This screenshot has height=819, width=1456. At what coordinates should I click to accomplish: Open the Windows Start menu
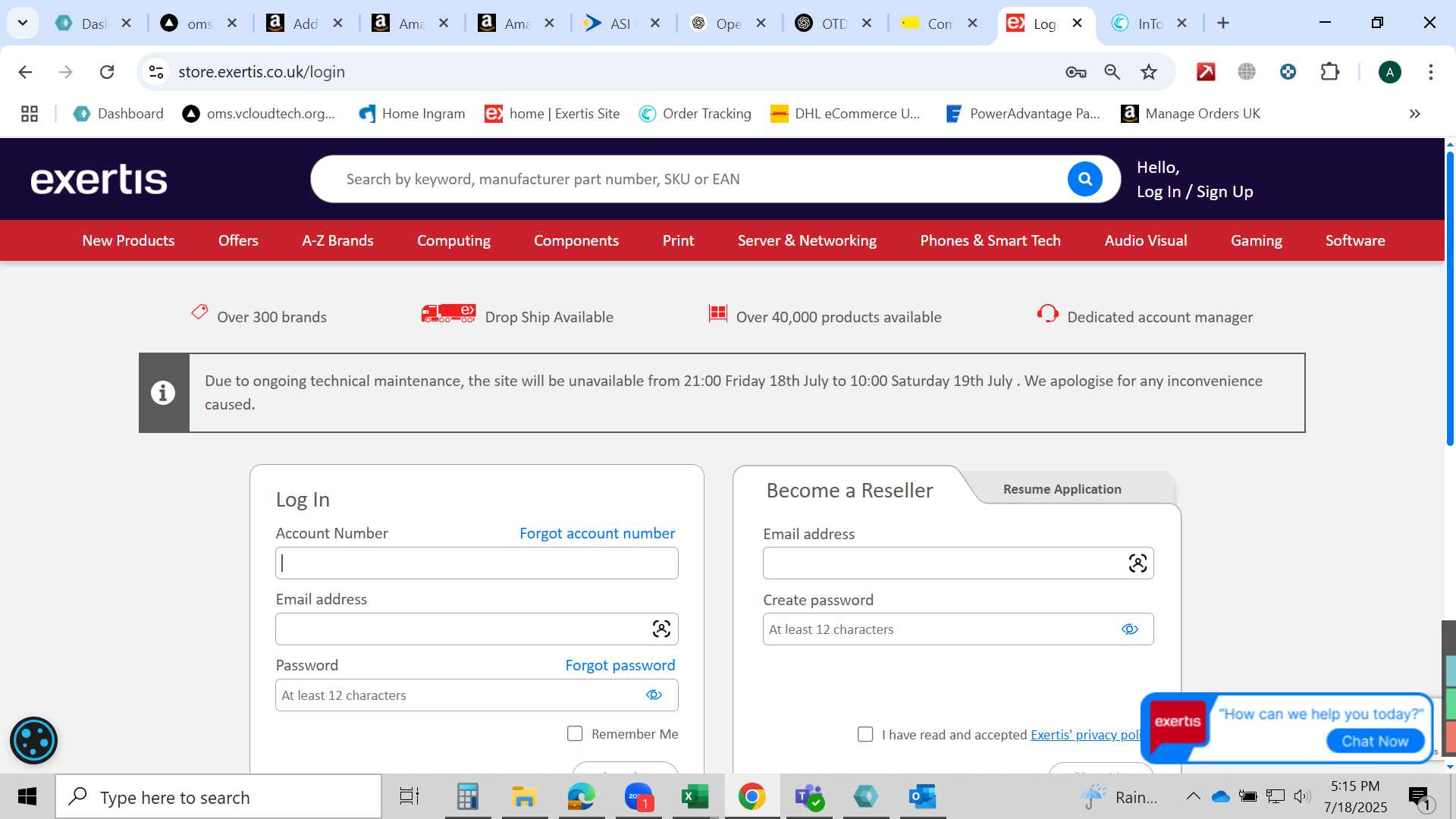(27, 796)
